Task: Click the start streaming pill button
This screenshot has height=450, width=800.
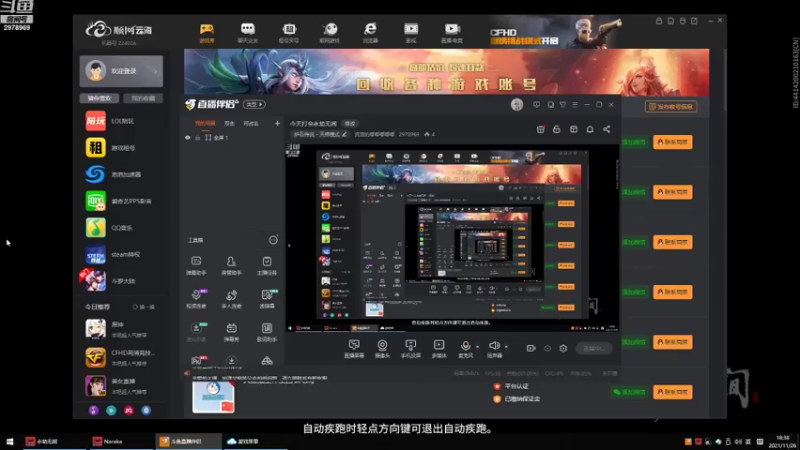Action: click(594, 348)
